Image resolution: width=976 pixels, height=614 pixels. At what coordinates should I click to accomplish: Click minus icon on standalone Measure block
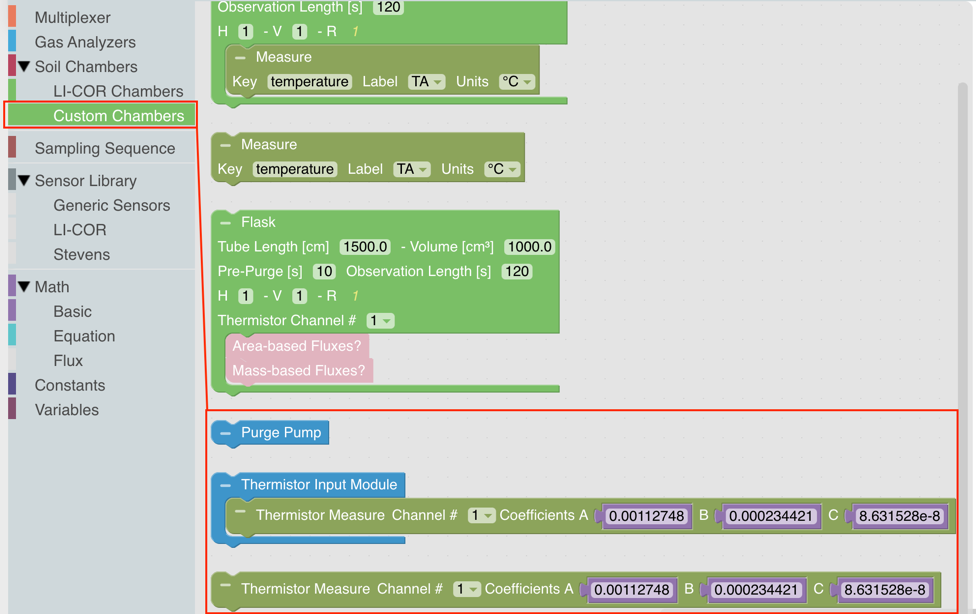point(226,145)
